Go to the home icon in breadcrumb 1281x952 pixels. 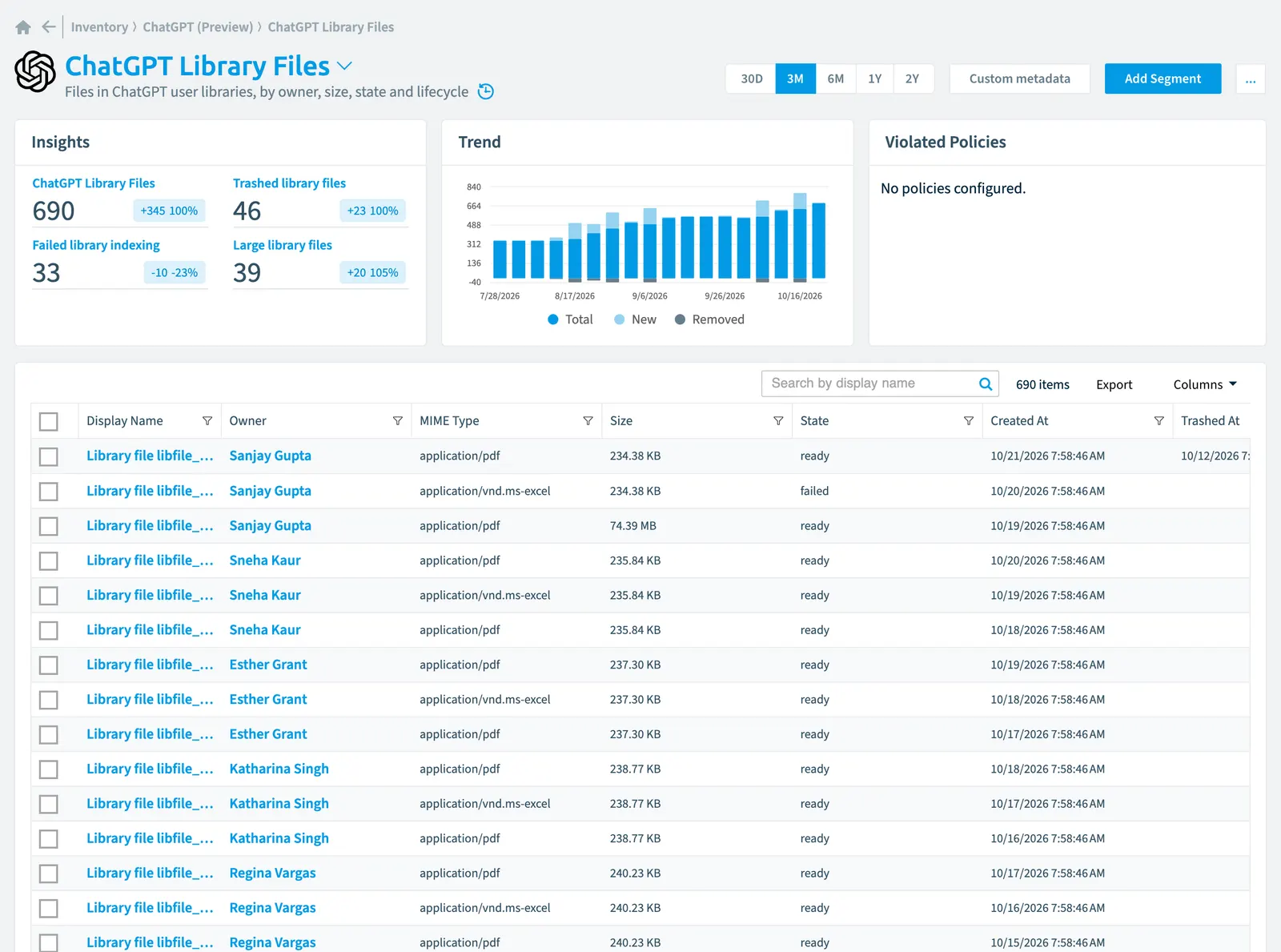[23, 27]
